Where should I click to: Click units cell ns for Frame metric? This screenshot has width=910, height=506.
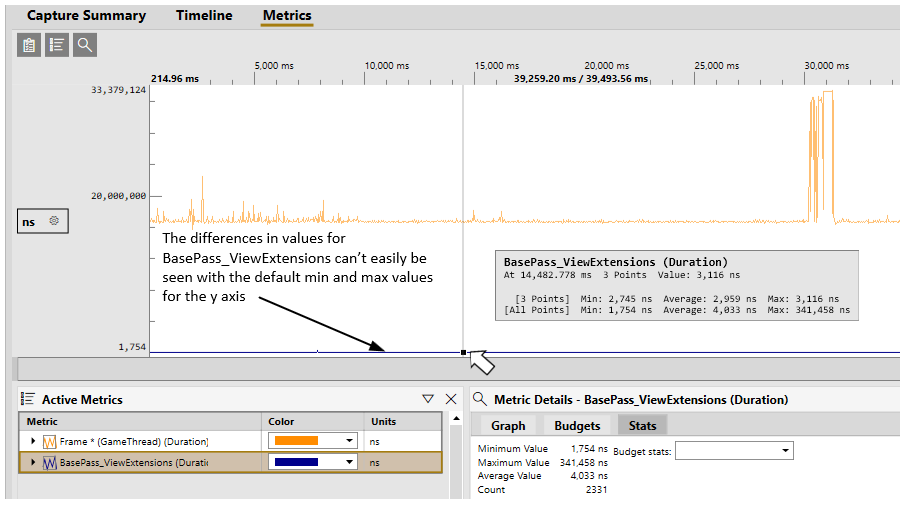(374, 442)
